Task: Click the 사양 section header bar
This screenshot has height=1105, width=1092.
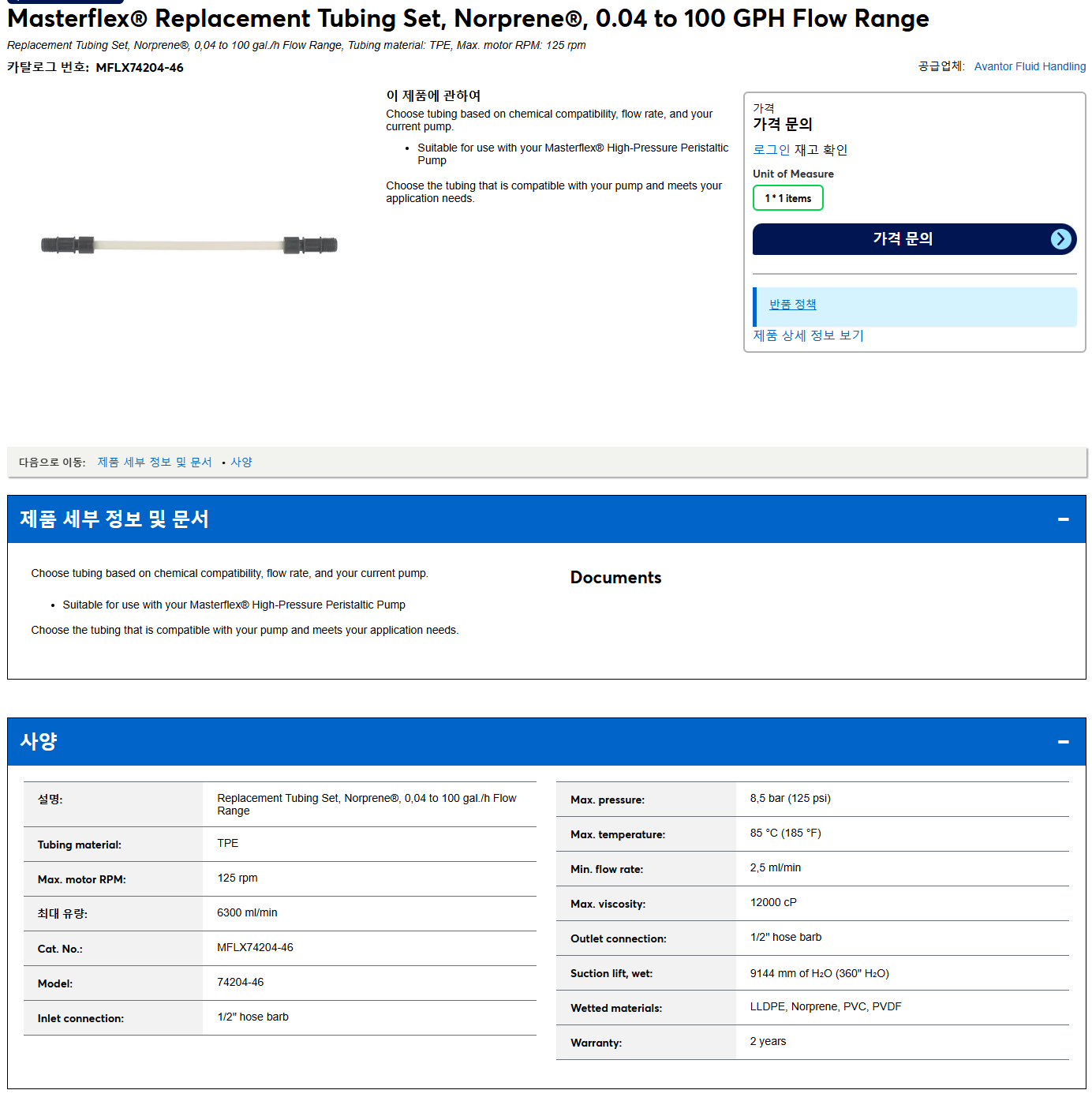Action: 546,742
